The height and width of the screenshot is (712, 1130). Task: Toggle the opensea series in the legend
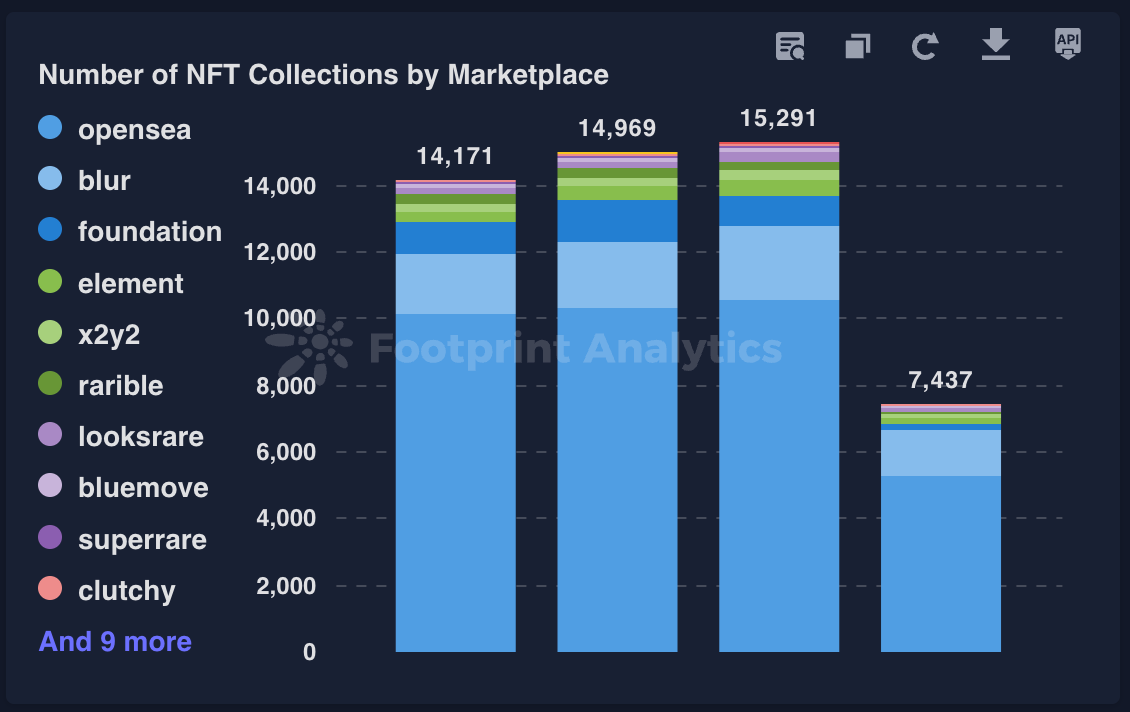coord(115,129)
